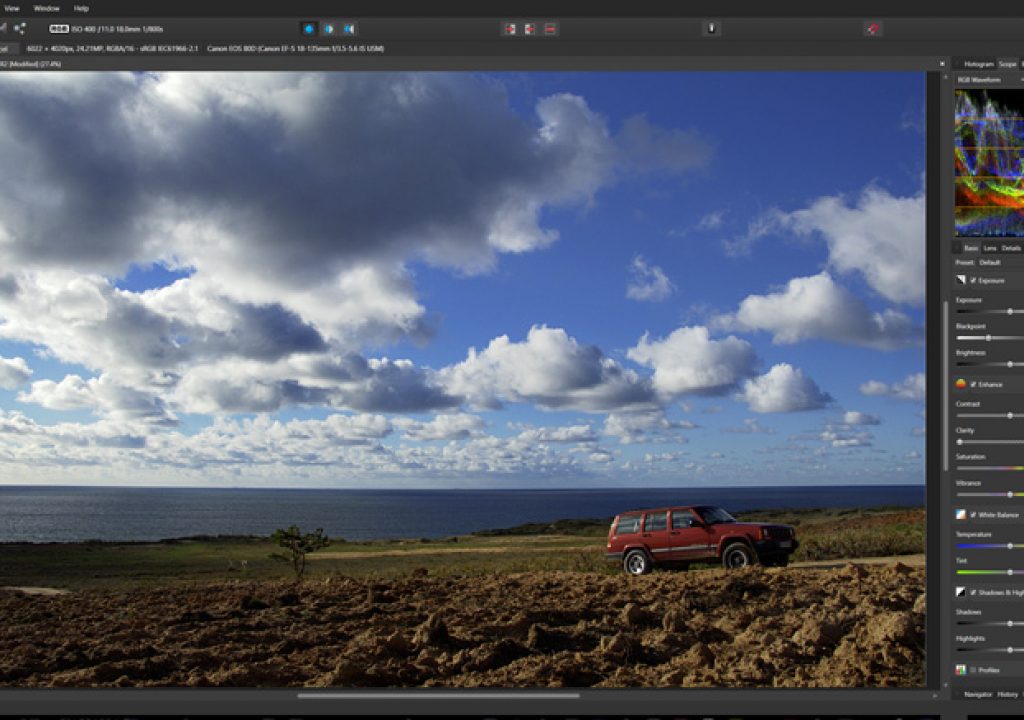The height and width of the screenshot is (720, 1024).
Task: Click the Temperature slider handle
Action: click(x=1010, y=546)
